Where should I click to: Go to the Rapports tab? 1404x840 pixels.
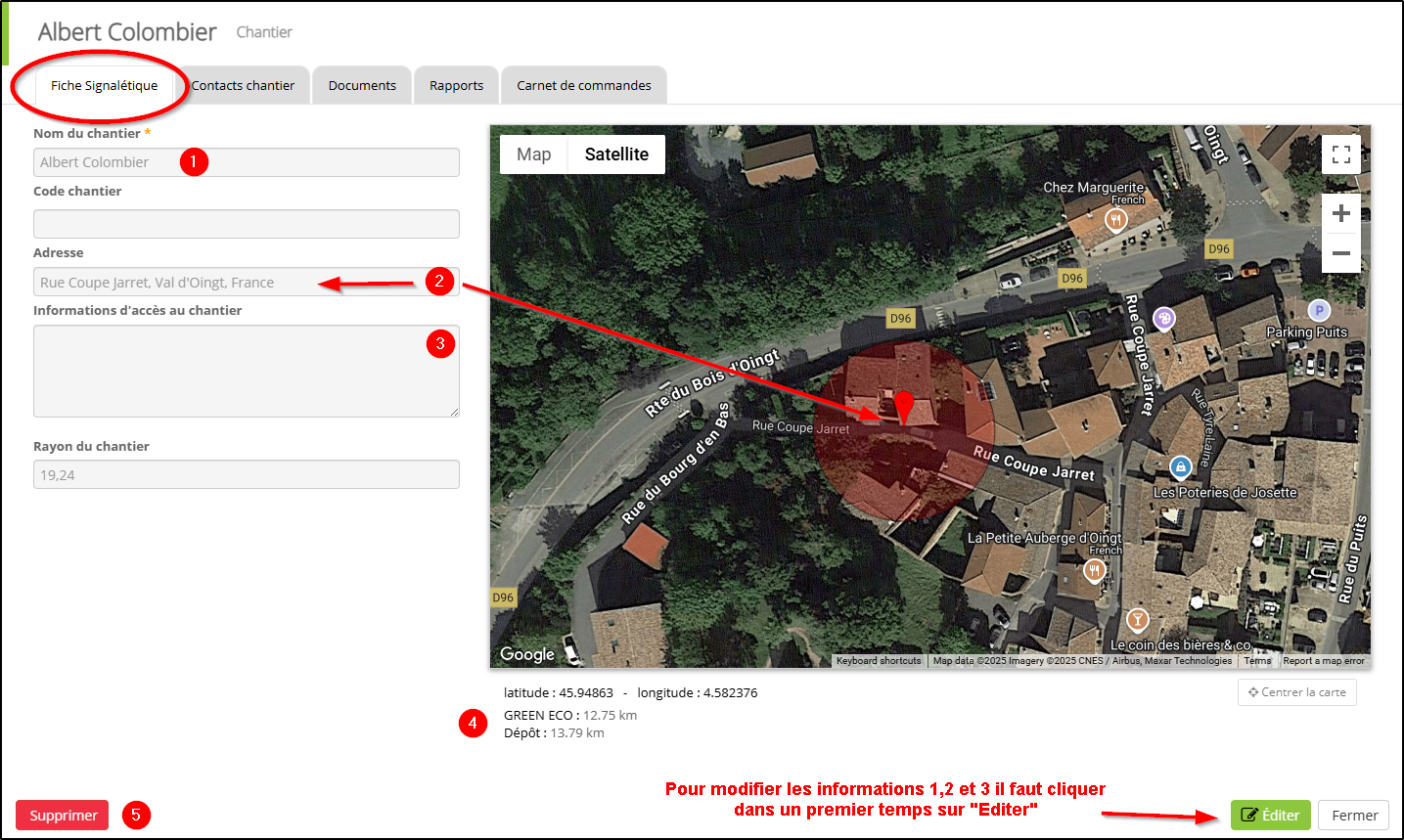pos(457,85)
